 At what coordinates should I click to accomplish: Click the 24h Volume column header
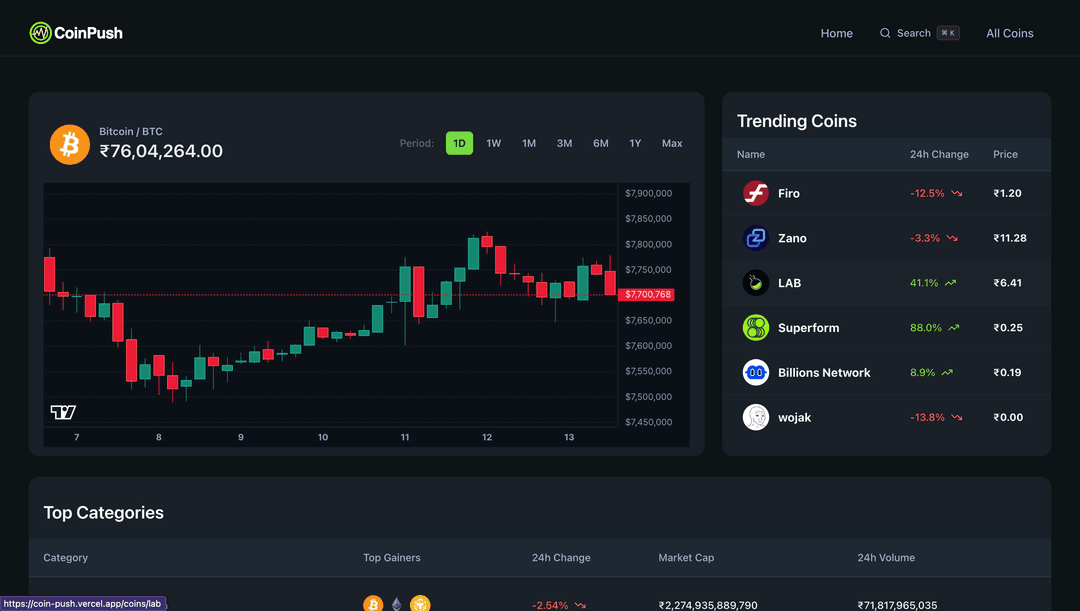886,557
